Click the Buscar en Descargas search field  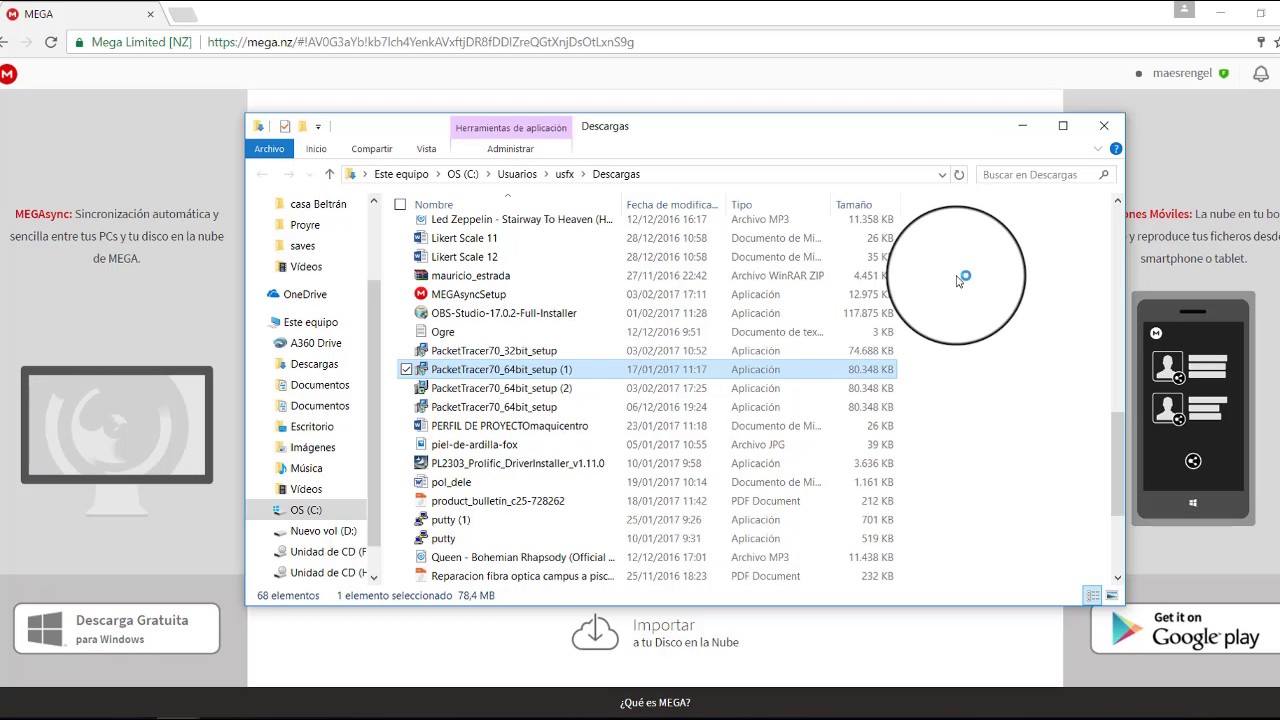(1045, 174)
